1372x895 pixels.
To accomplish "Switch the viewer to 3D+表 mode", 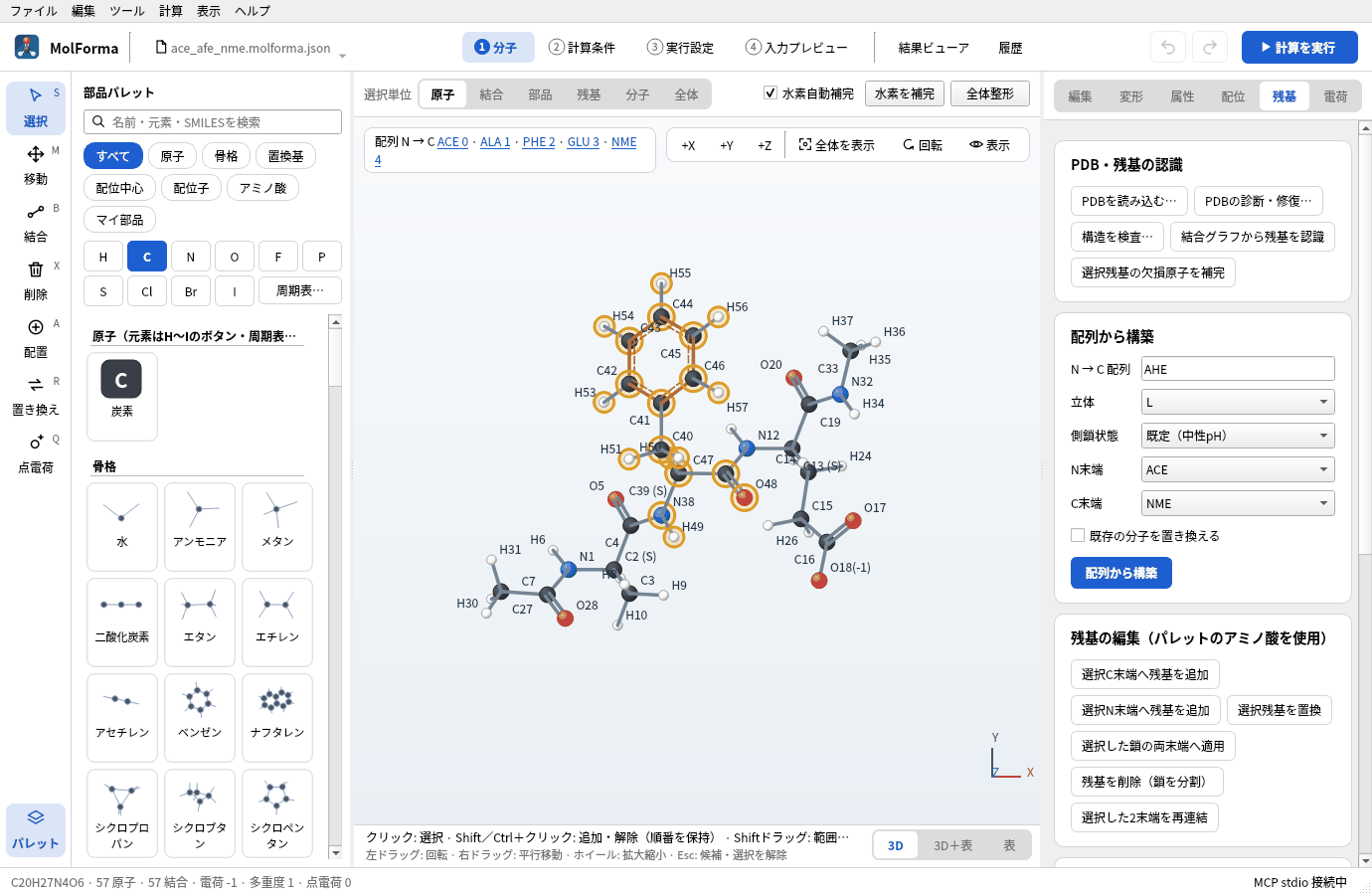I will [952, 845].
